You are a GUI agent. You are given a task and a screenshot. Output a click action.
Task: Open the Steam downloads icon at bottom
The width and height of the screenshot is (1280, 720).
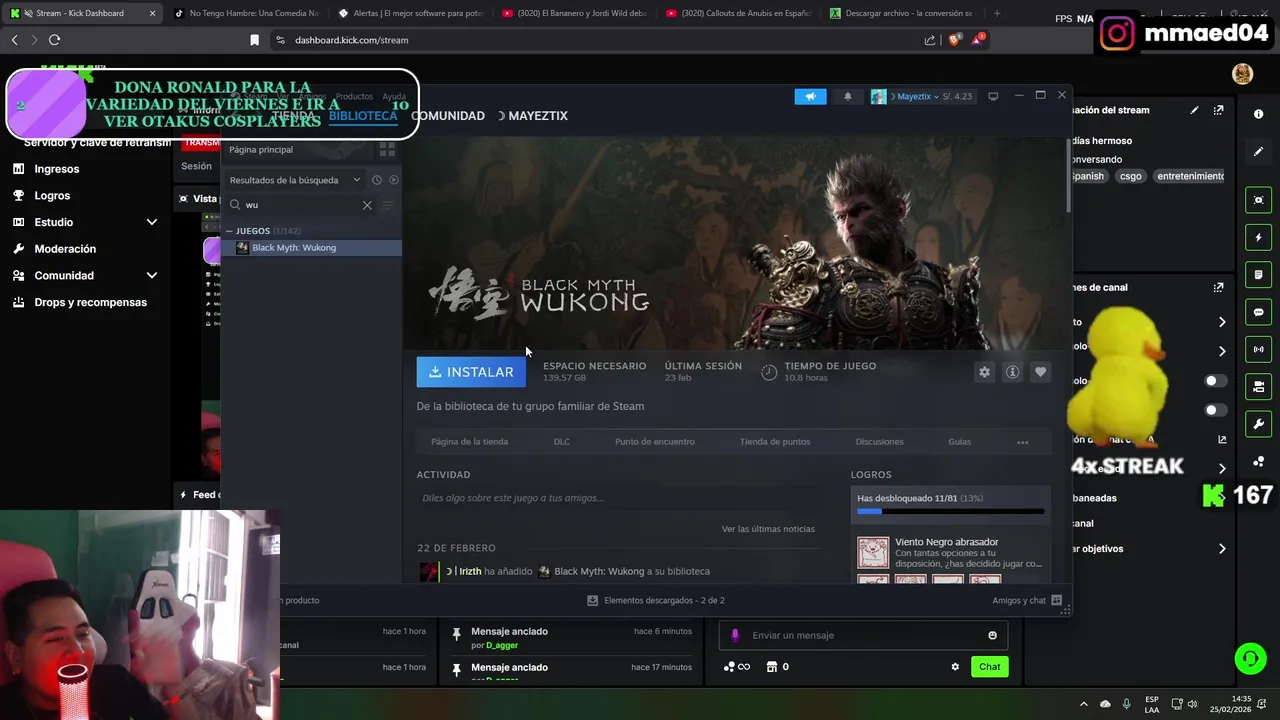592,600
